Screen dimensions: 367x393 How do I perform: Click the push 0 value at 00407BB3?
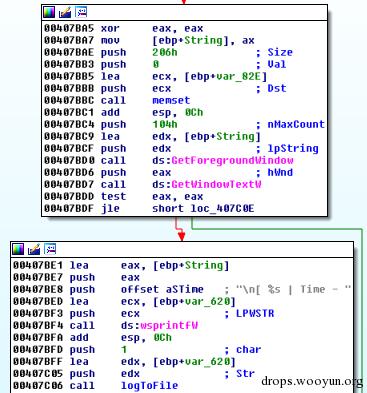[156, 64]
